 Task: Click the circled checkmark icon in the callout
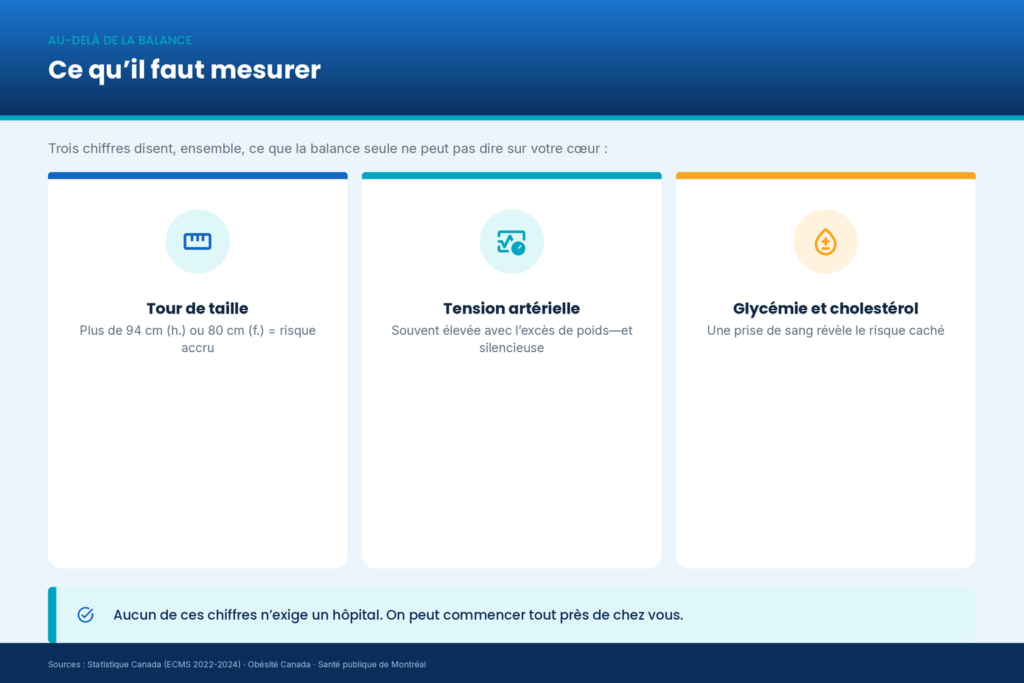click(86, 614)
